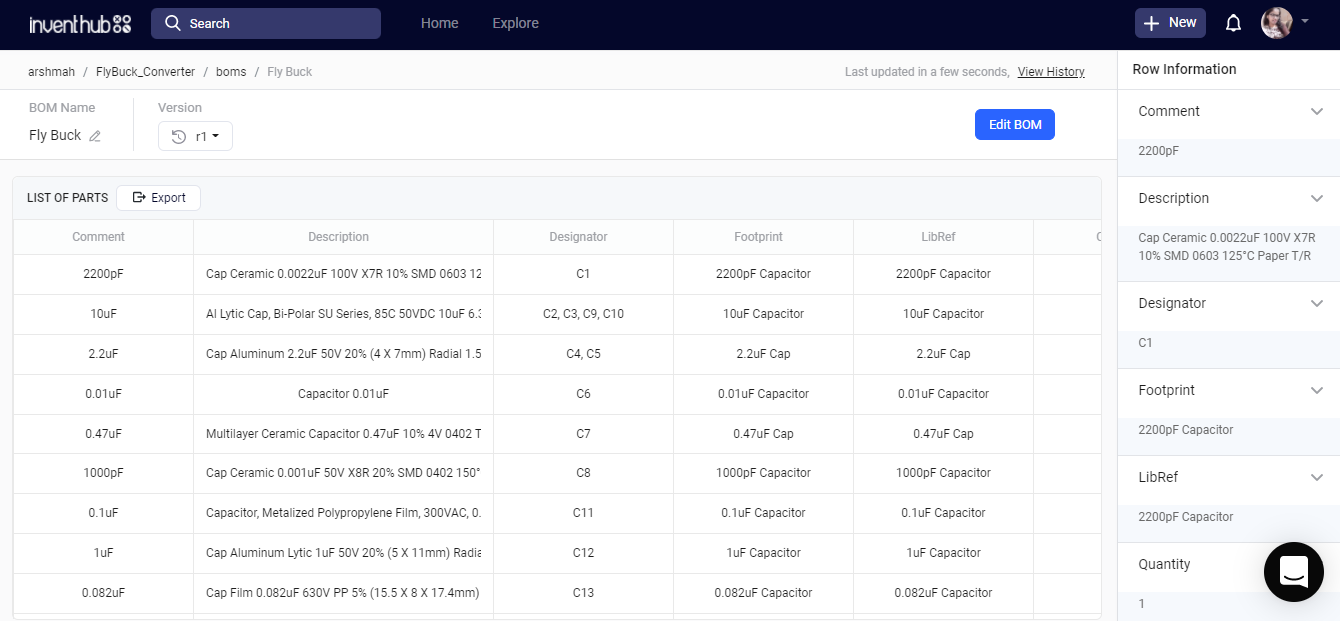Click designator cell C4, C5
The width and height of the screenshot is (1340, 621).
tap(583, 354)
